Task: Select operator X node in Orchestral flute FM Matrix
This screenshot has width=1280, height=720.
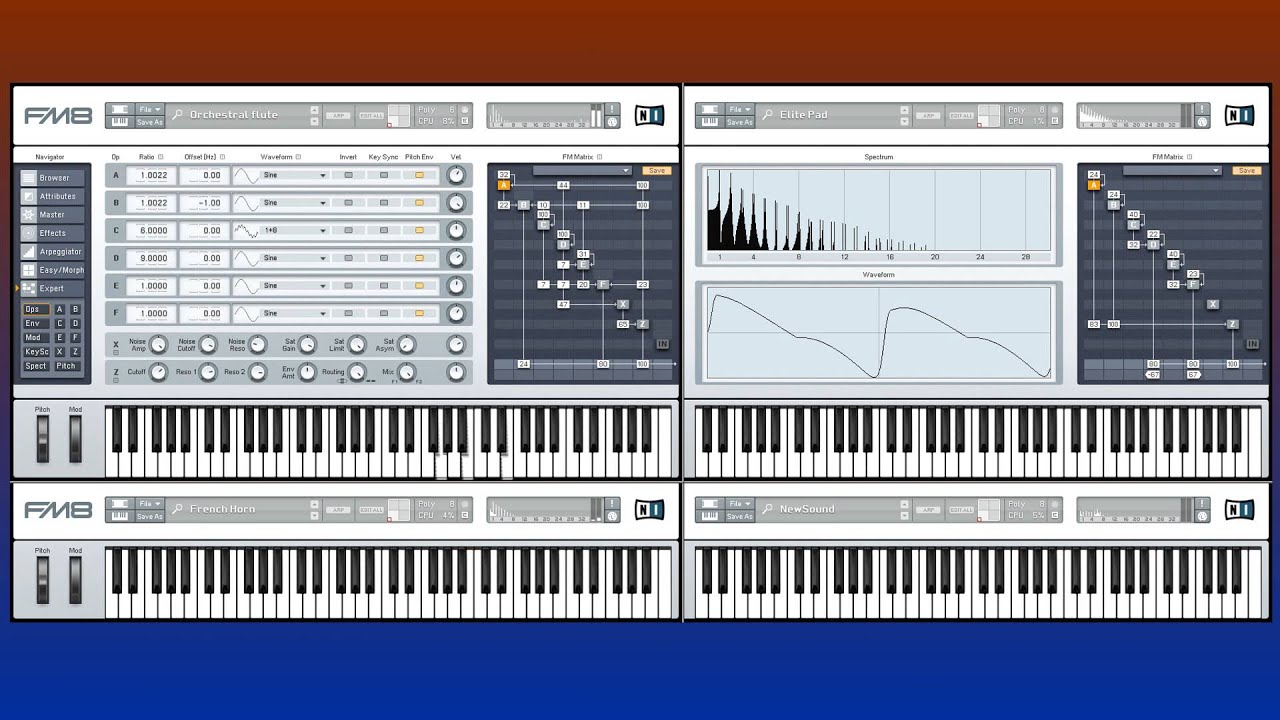Action: point(623,304)
